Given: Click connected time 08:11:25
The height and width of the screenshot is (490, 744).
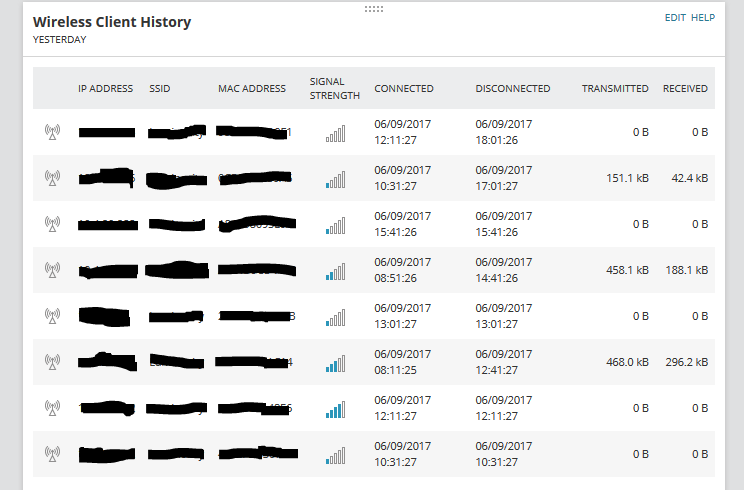Looking at the screenshot, I should [x=395, y=370].
